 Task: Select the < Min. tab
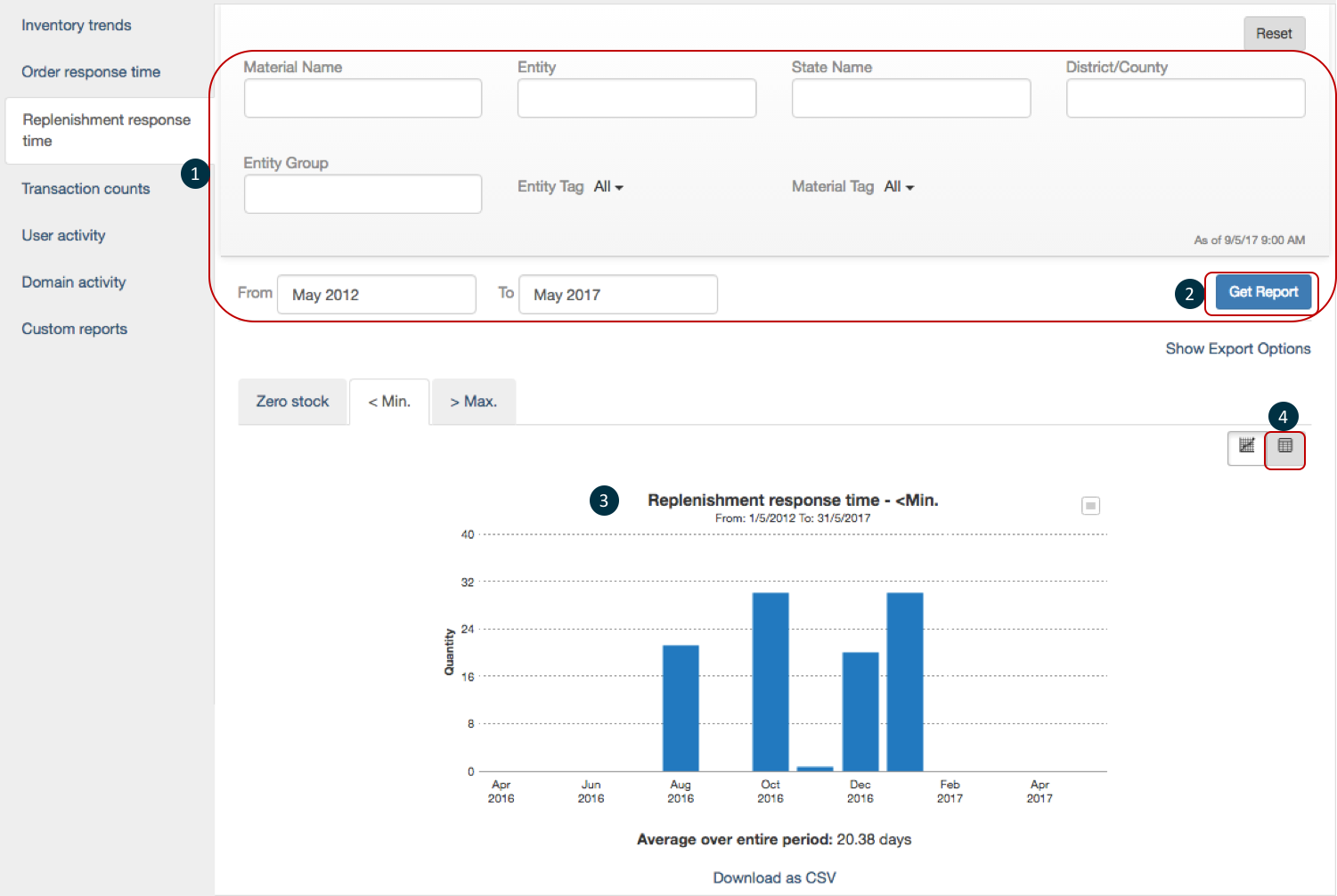click(x=389, y=402)
